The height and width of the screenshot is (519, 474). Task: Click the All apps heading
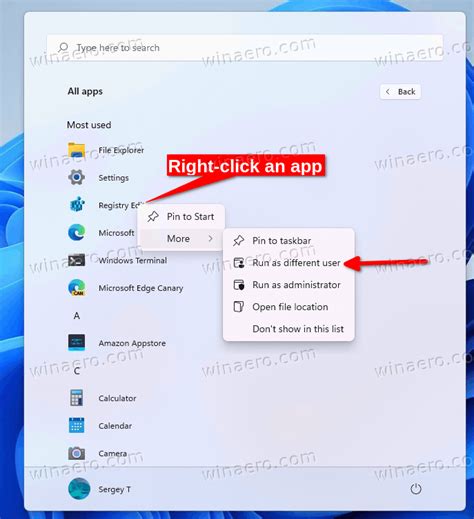[85, 91]
